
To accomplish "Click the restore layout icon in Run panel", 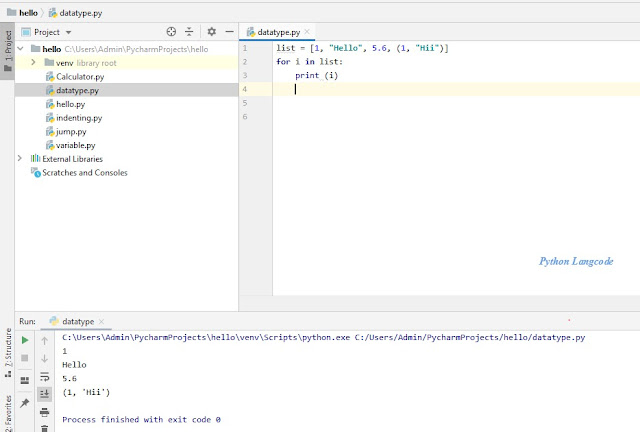I will [x=25, y=380].
